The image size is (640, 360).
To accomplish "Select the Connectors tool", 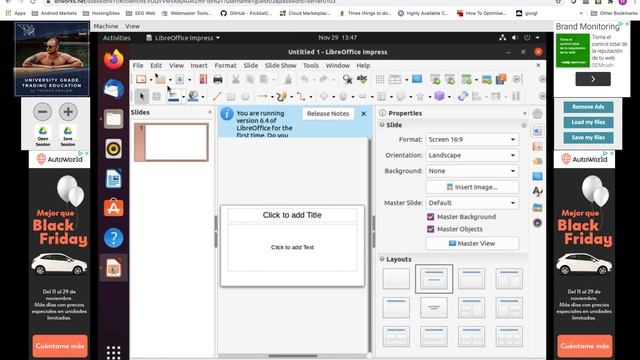I will click(301, 97).
